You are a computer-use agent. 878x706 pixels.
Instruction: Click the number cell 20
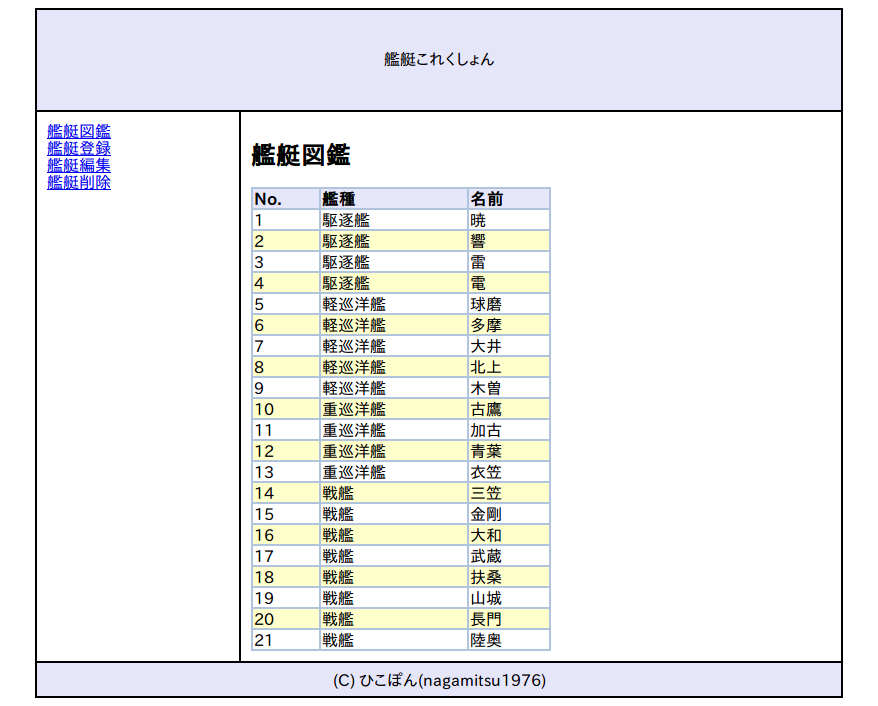pyautogui.click(x=286, y=619)
